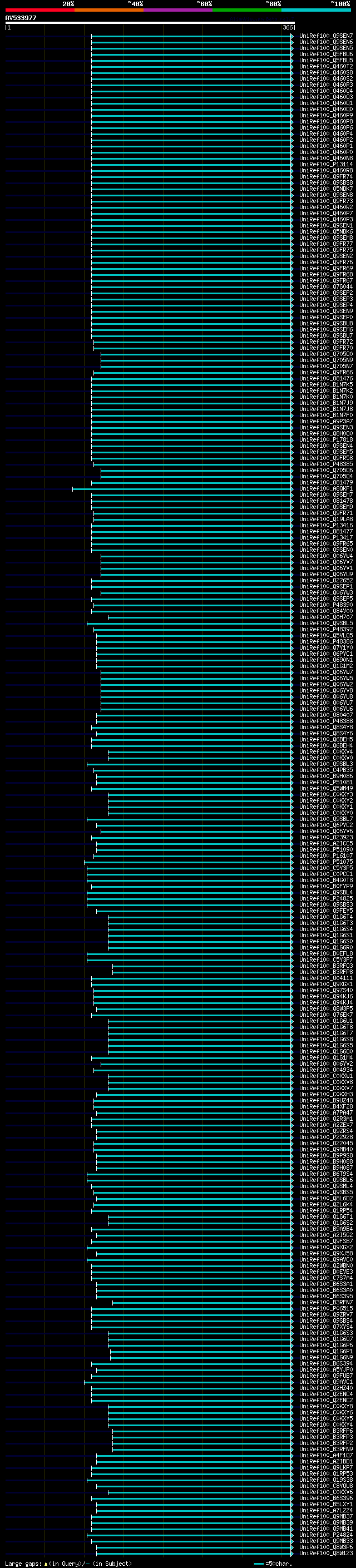Select hit UniRef100_Q5WM49
Viewport: 356px width, 1568px height.
(x=326, y=788)
